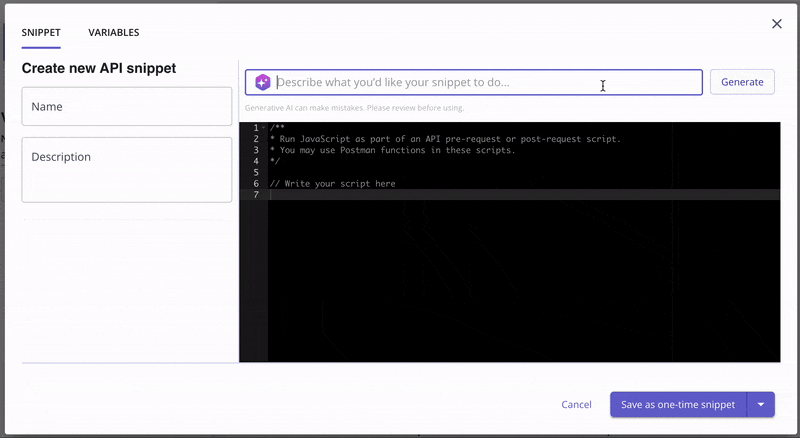The width and height of the screenshot is (800, 438).
Task: Open the save options dropdown arrow
Action: 761,404
